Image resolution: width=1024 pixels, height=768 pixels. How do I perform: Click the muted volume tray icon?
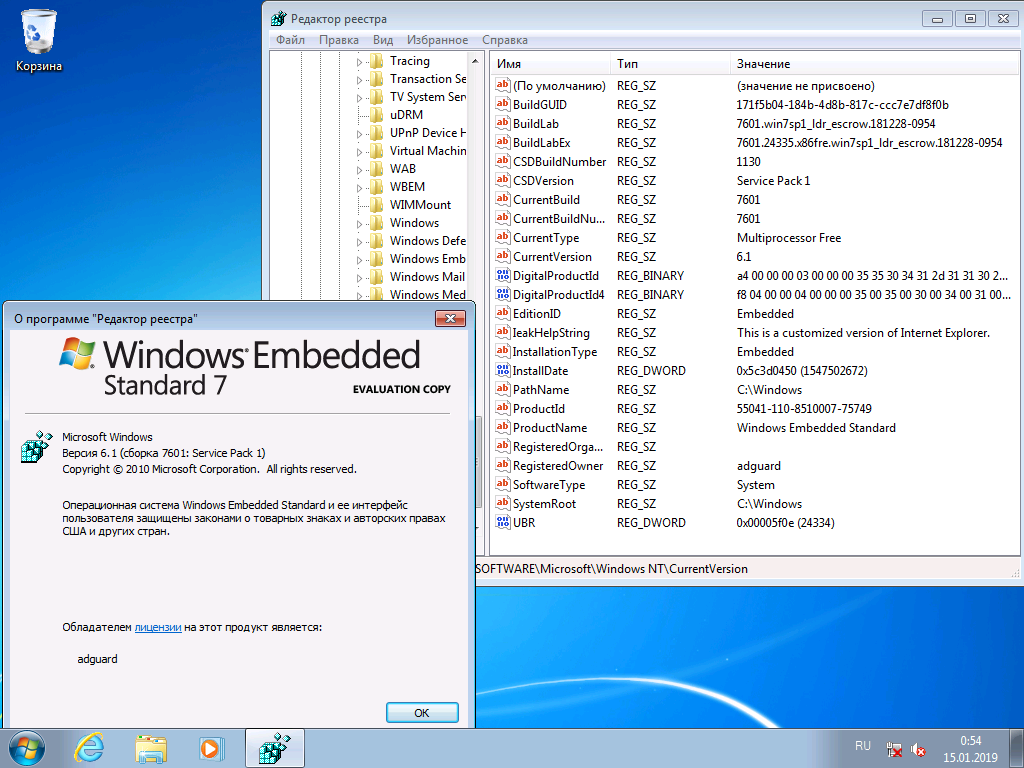click(918, 749)
